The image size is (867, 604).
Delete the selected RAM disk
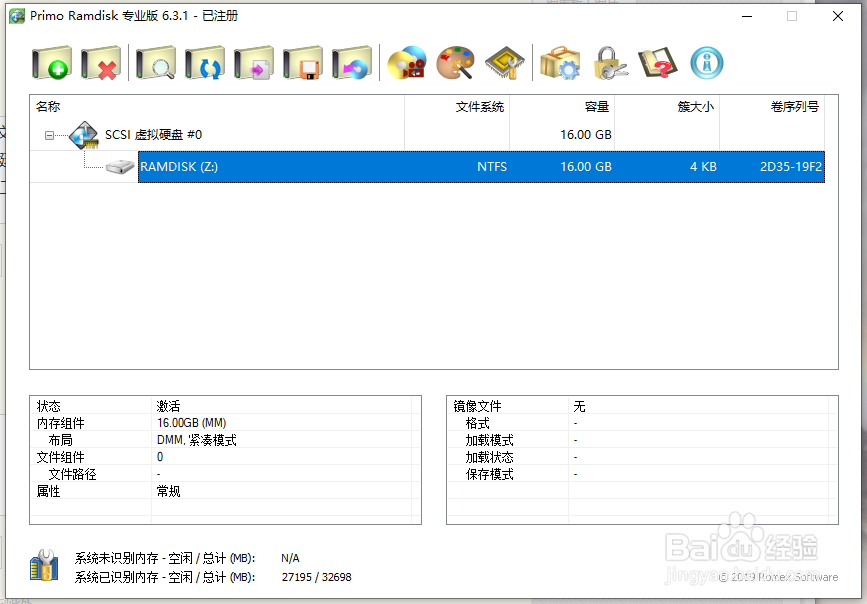coord(101,63)
